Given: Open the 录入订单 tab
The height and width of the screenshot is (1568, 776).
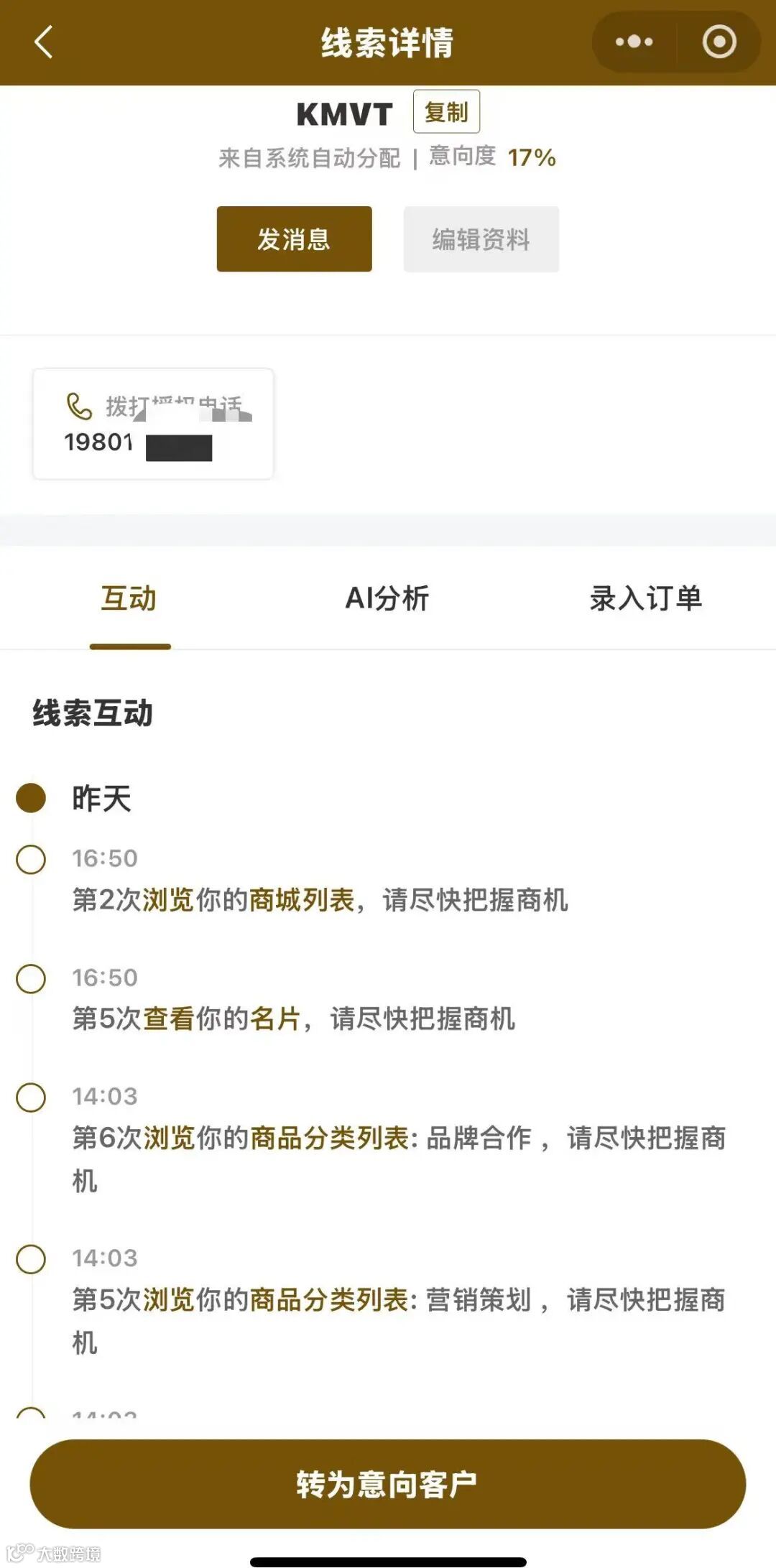Looking at the screenshot, I should tap(646, 598).
